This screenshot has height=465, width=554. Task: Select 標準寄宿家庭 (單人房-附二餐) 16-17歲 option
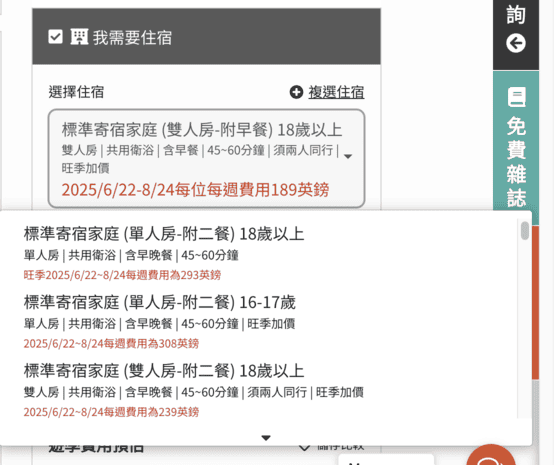pos(260,323)
